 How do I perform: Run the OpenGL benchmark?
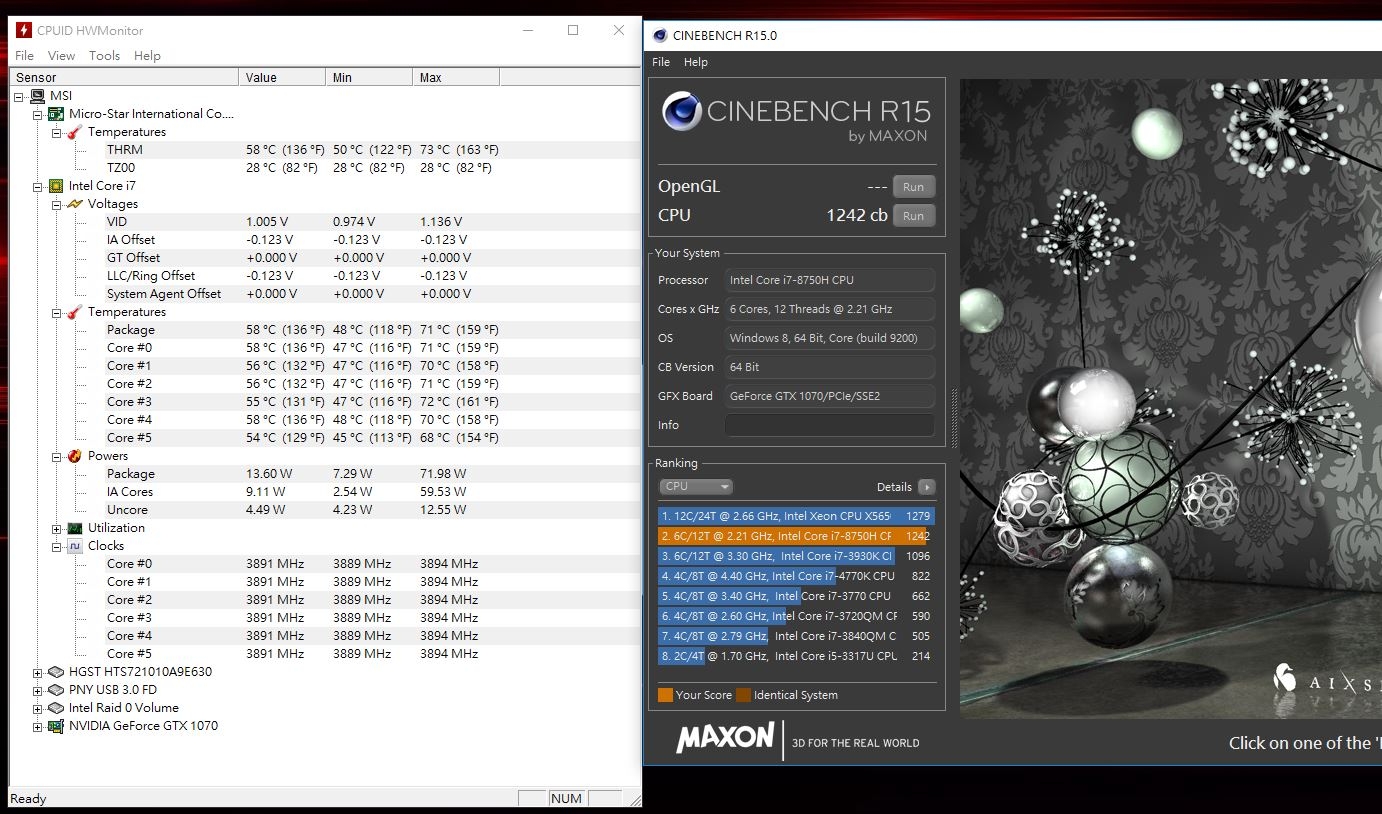tap(914, 187)
